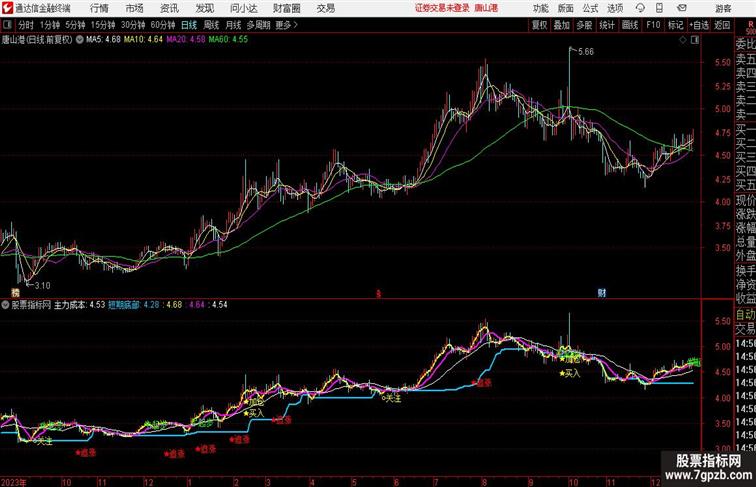Click the MA5: 4.68 label

[103, 40]
